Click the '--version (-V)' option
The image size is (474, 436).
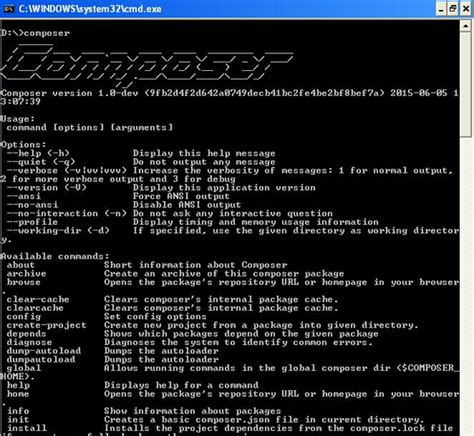[47, 188]
